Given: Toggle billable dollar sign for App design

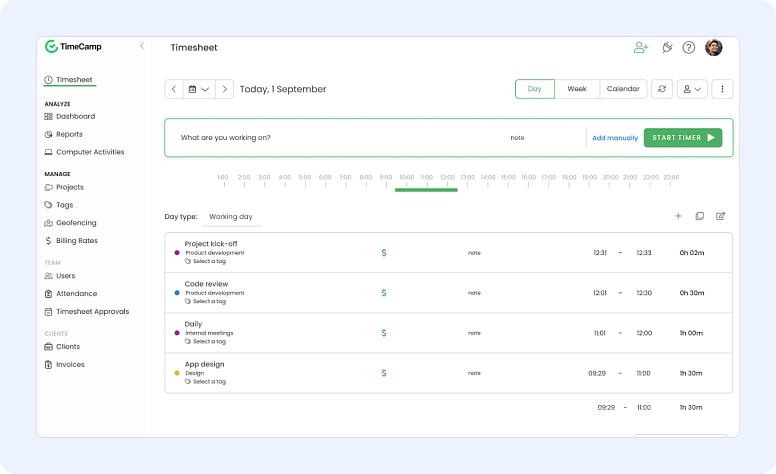Looking at the screenshot, I should 384,373.
